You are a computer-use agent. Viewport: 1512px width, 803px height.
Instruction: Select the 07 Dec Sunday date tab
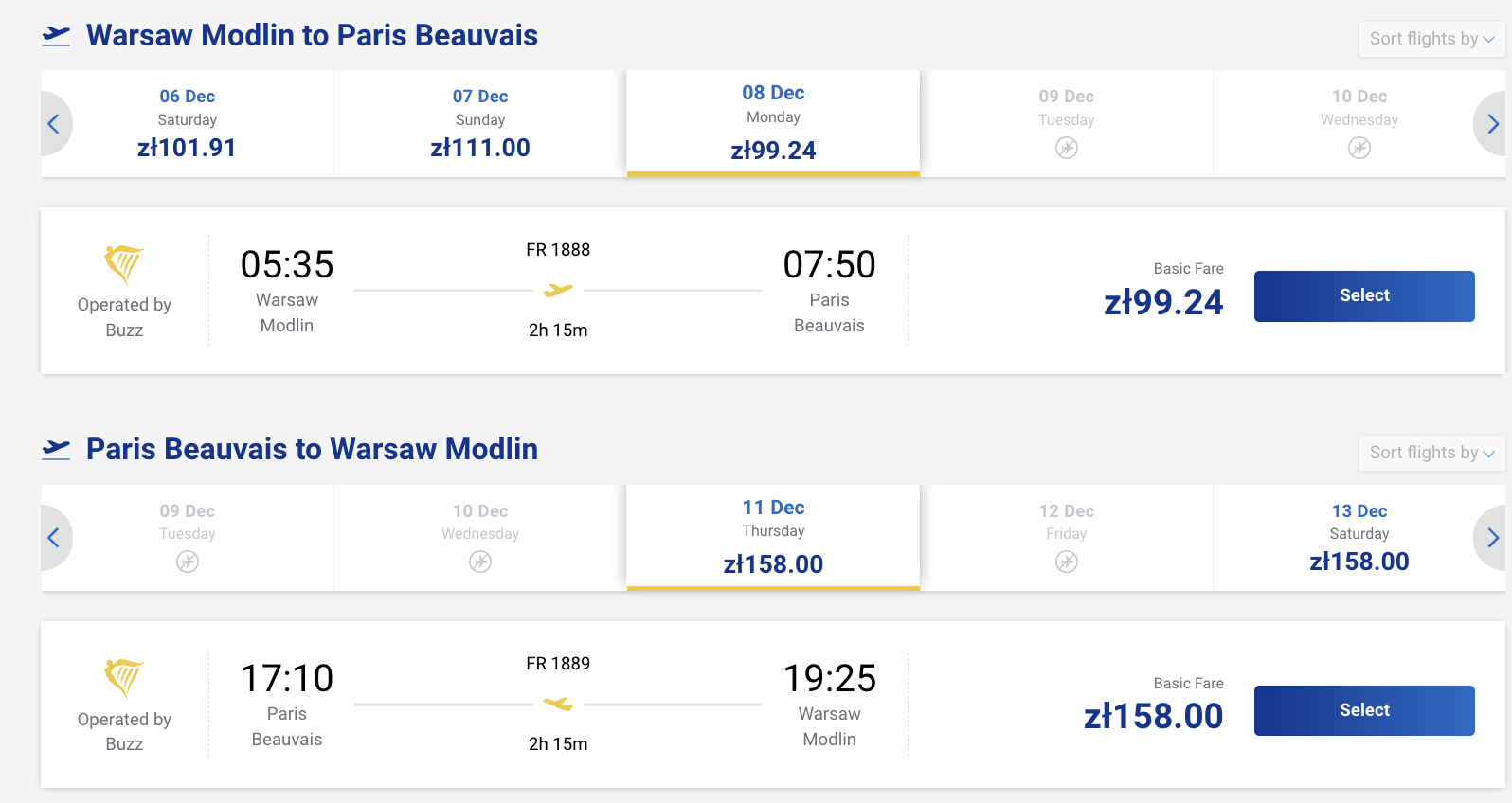pos(480,123)
